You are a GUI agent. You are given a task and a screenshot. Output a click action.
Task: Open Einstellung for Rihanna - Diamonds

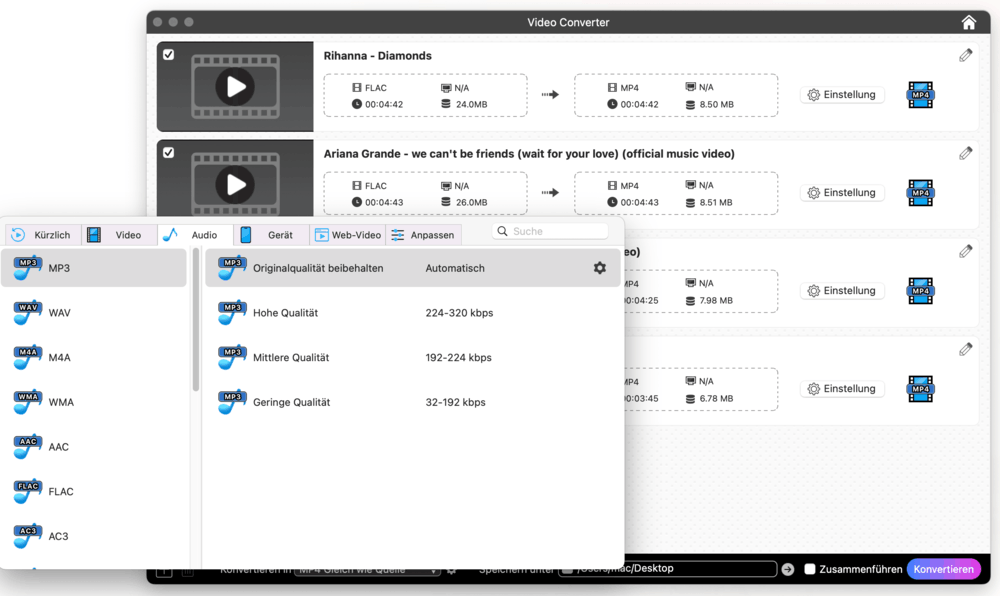(842, 95)
